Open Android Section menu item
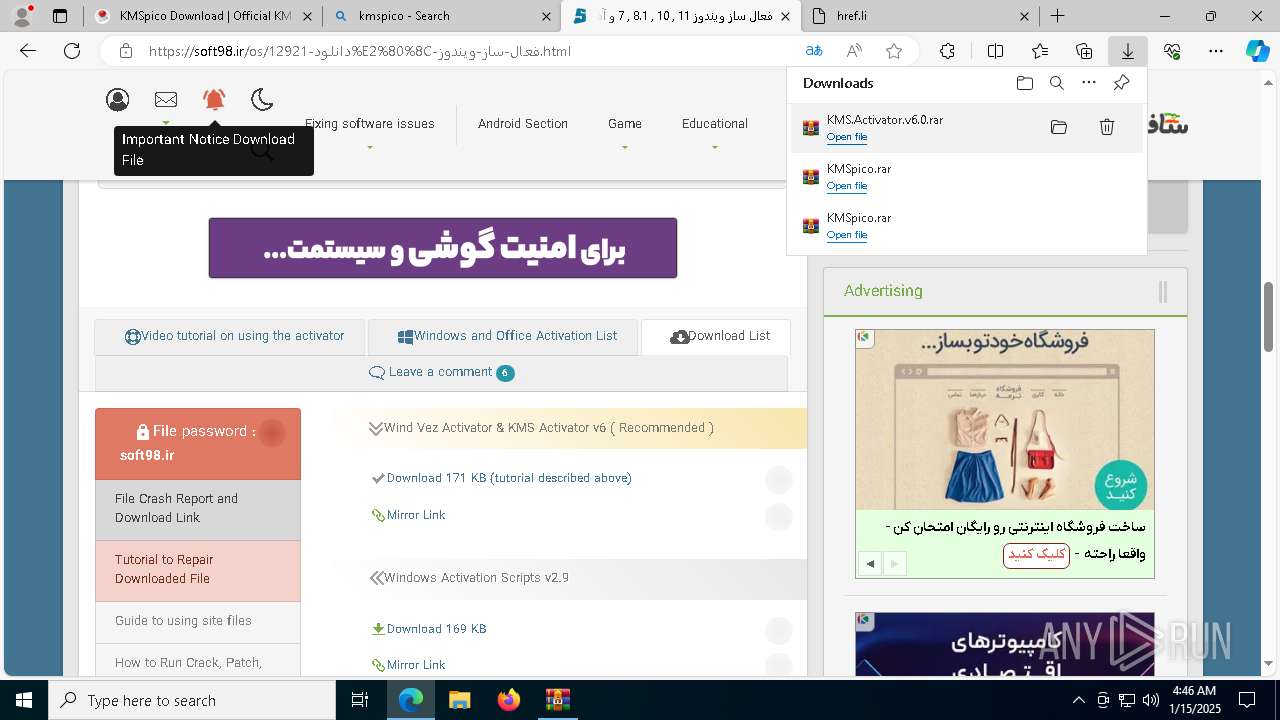Image resolution: width=1280 pixels, height=720 pixels. pos(523,124)
